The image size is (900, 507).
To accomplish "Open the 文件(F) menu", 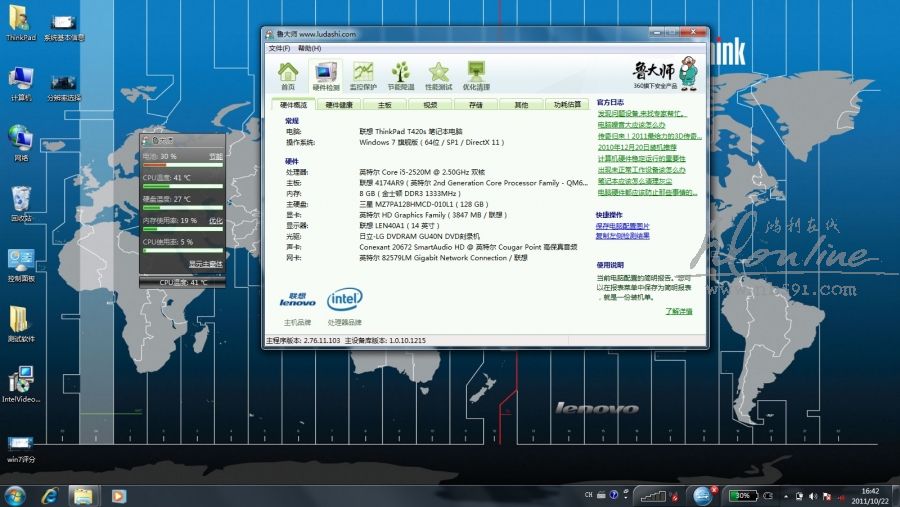I will (279, 48).
